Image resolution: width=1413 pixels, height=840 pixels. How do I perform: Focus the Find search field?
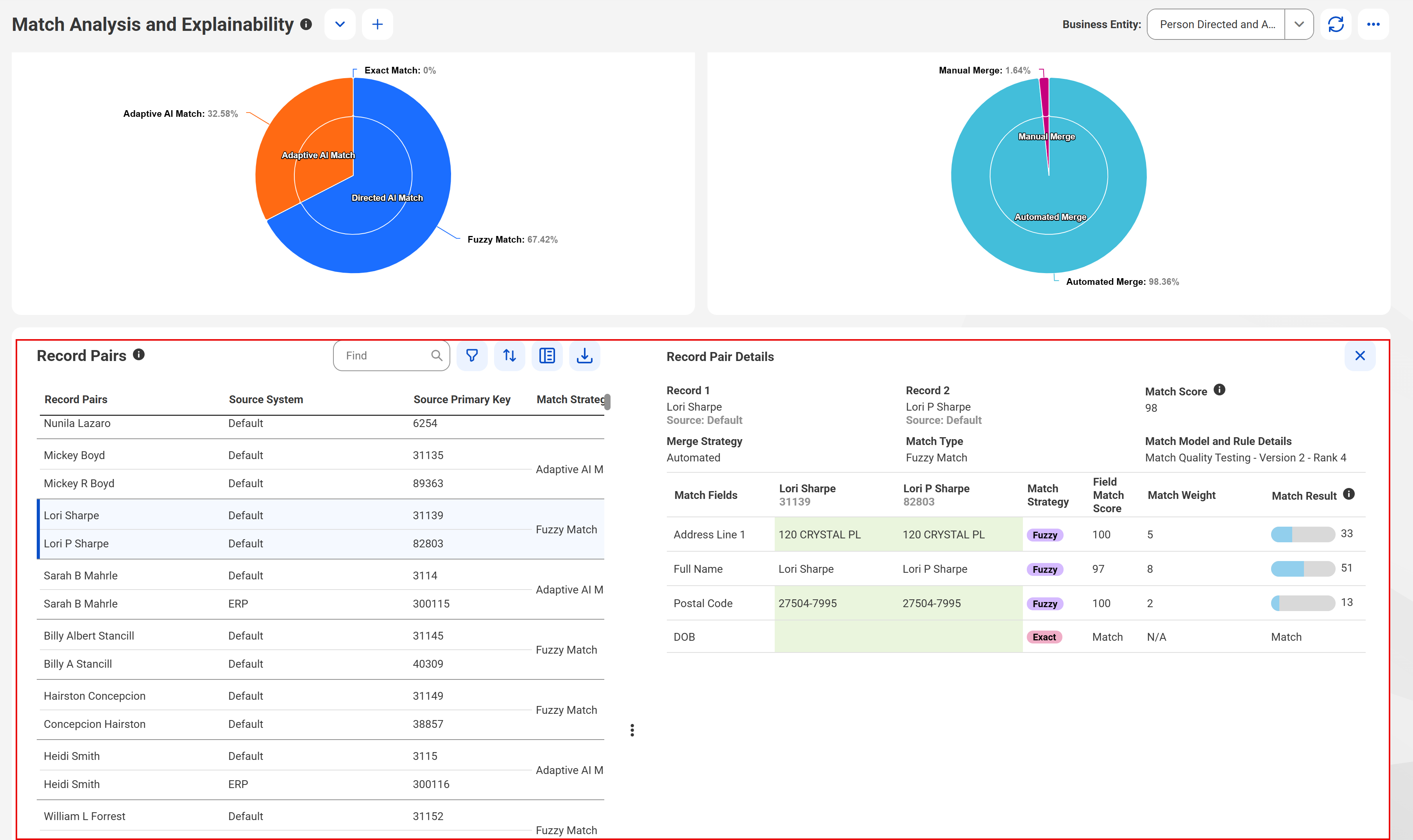[x=391, y=356]
